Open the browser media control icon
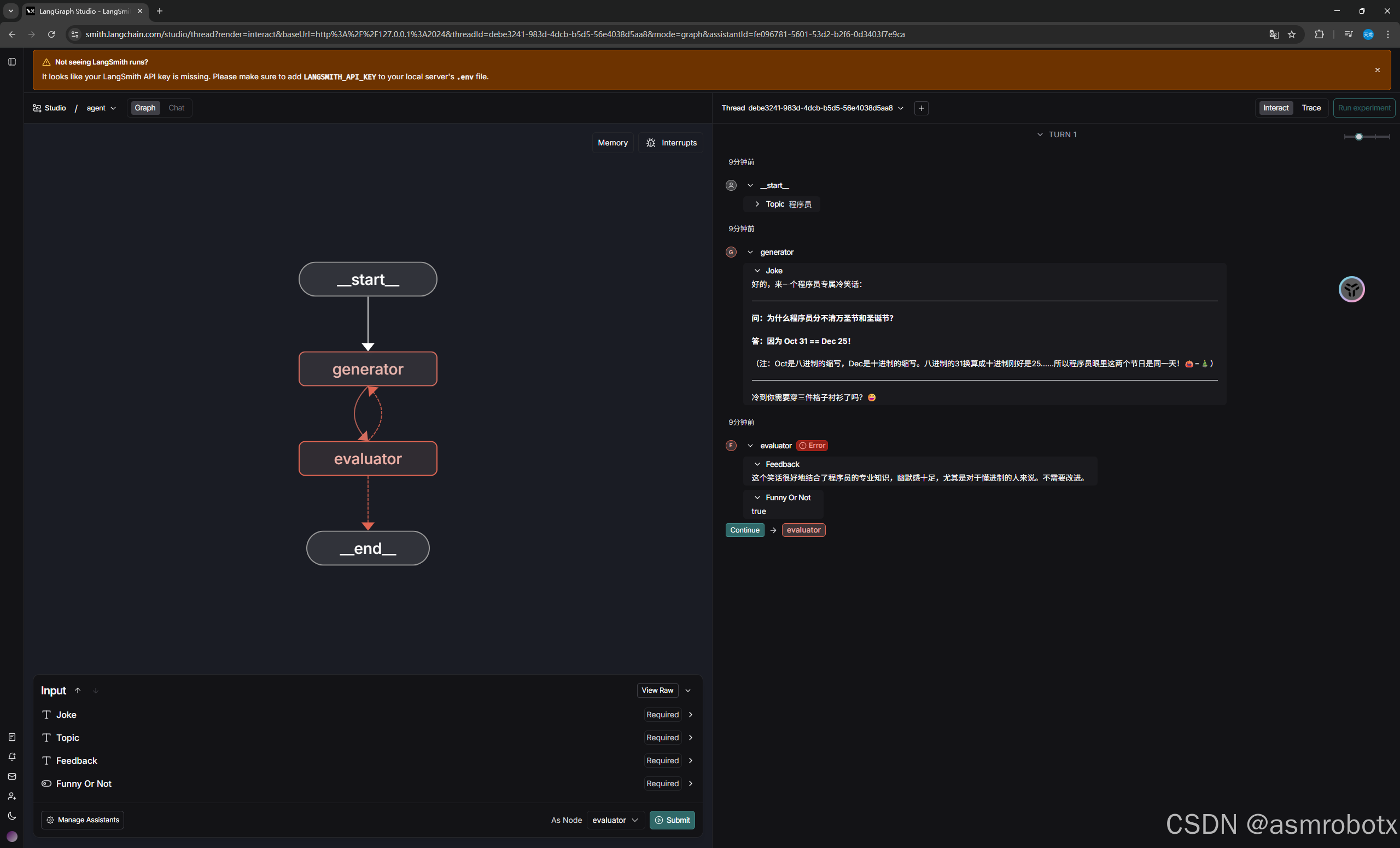1400x848 pixels. coord(1347,34)
